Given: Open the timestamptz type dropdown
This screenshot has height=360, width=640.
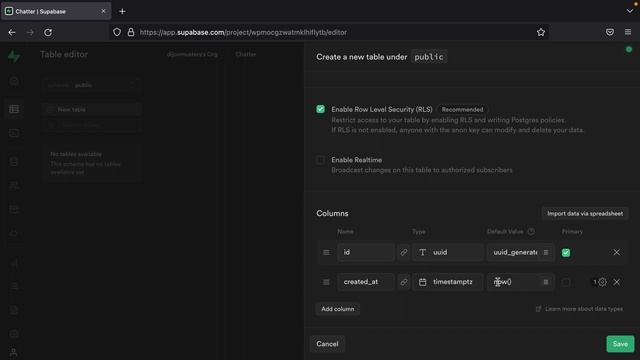Looking at the screenshot, I should coord(448,282).
